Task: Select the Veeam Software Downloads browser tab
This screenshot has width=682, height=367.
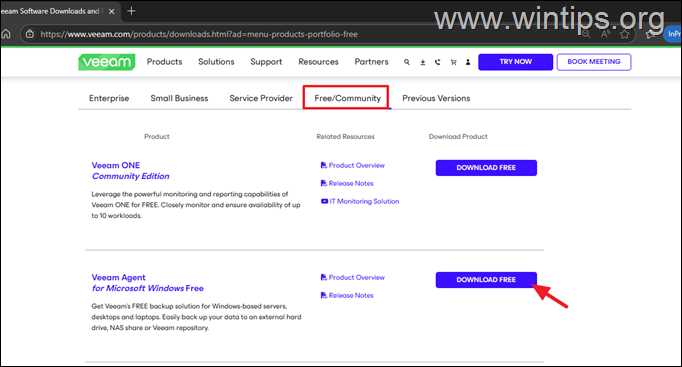Action: tap(52, 11)
